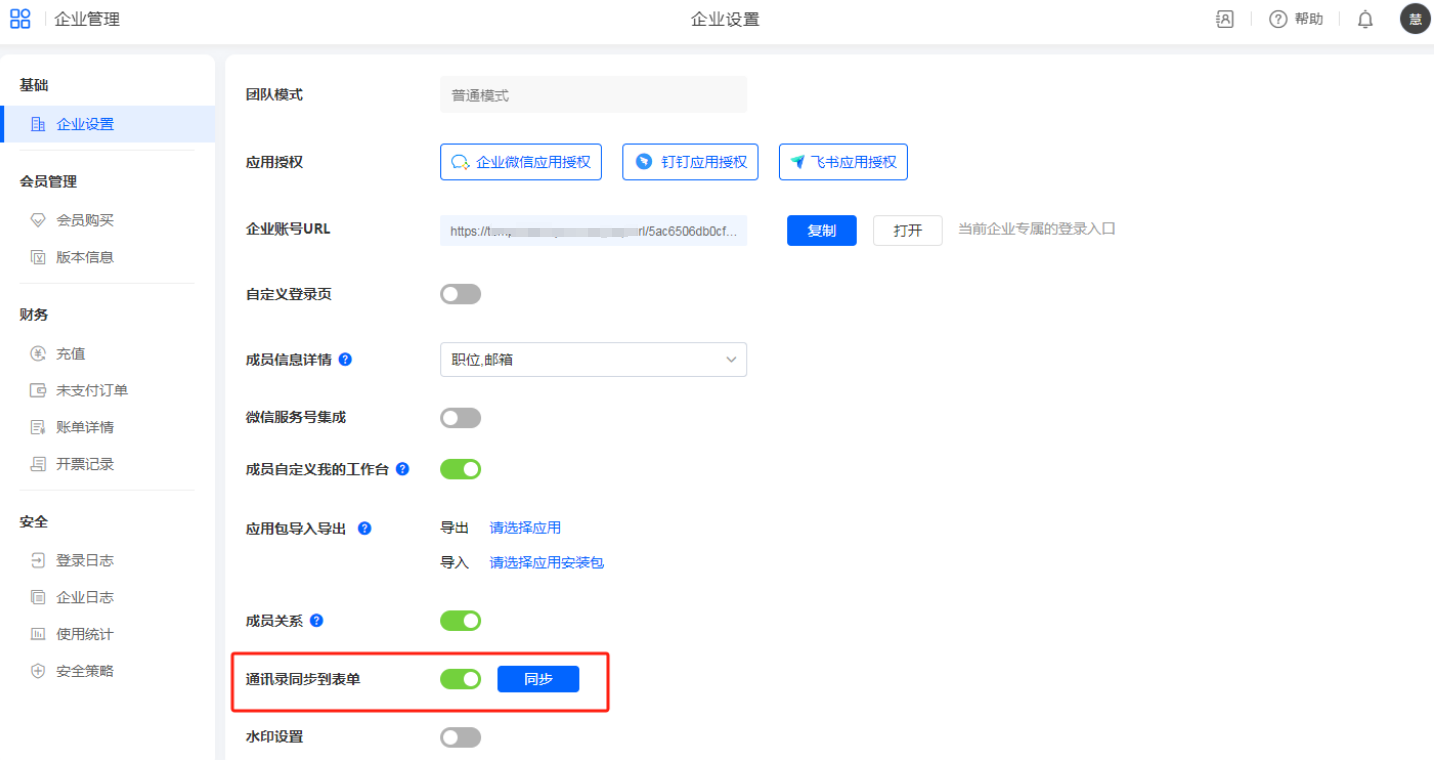Go to 登录日志 in the sidebar
Image resolution: width=1434 pixels, height=760 pixels.
[x=84, y=560]
